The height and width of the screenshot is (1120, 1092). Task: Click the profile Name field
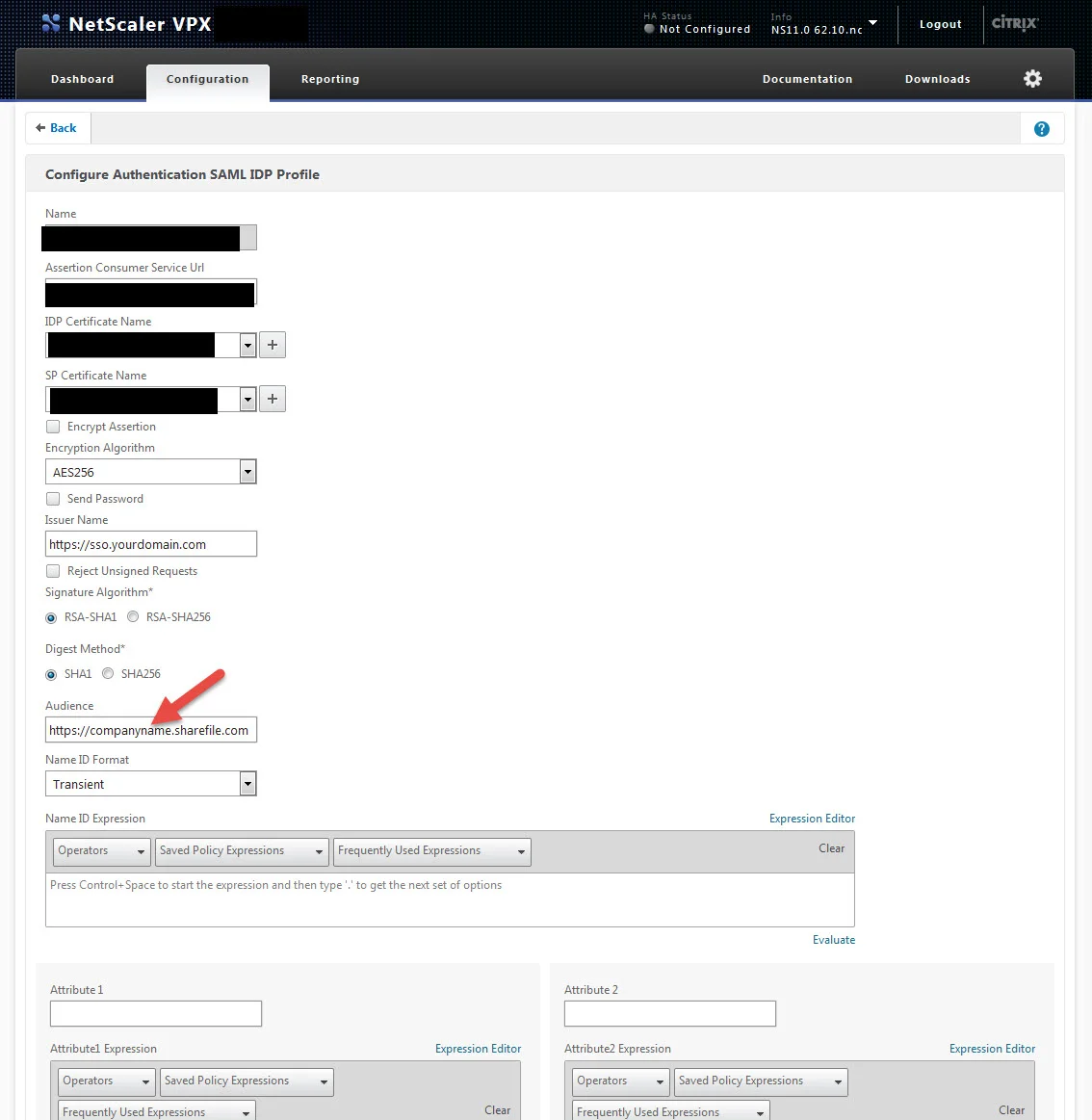(x=150, y=238)
